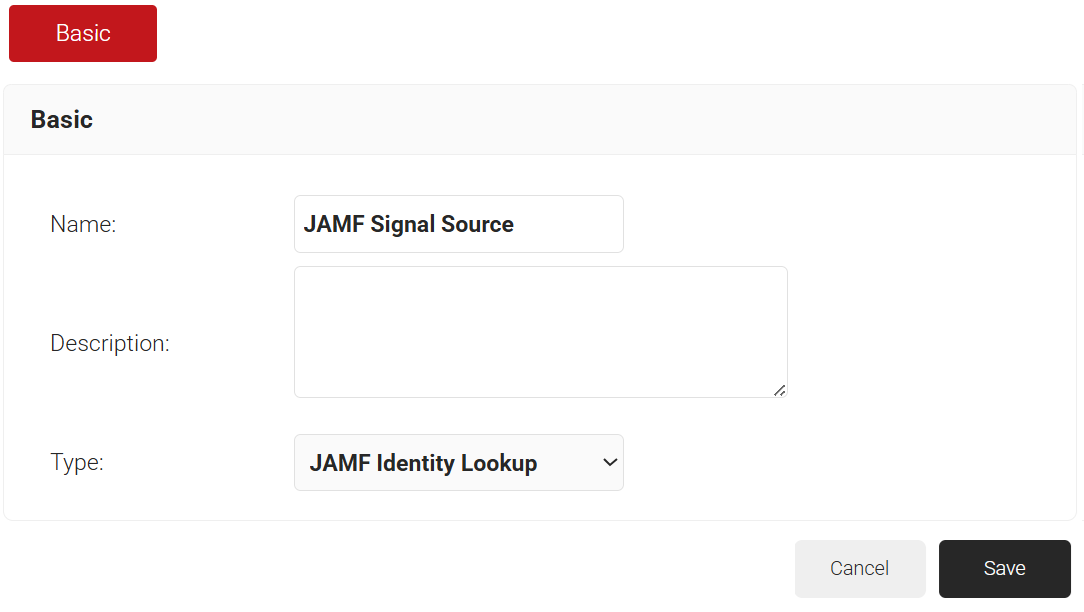The height and width of the screenshot is (612, 1084).
Task: Click the Type dropdown chevron arrow
Action: click(609, 462)
